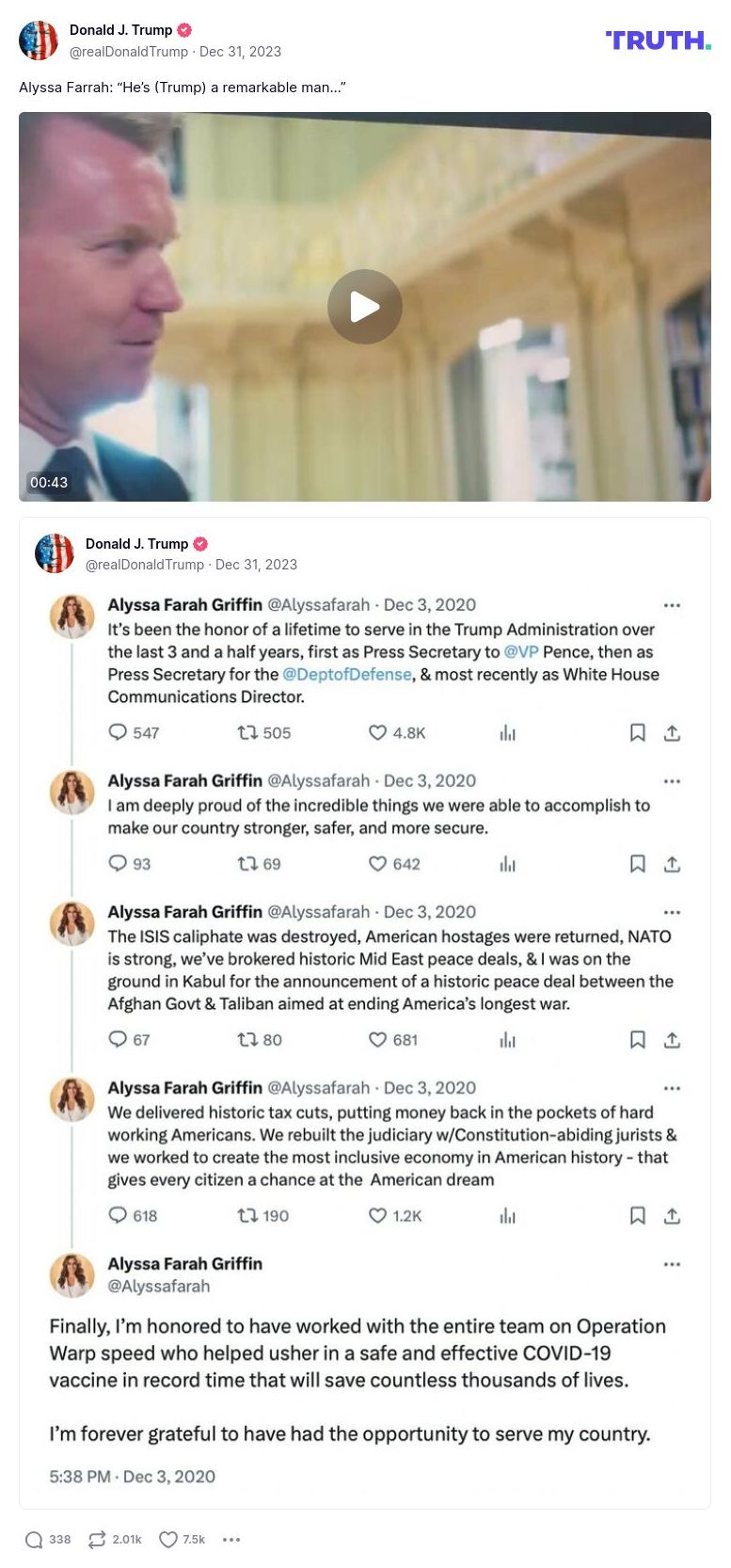Retweet the tweet showing 505 retweets
Viewport: 731px width, 1568px height.
point(247,733)
